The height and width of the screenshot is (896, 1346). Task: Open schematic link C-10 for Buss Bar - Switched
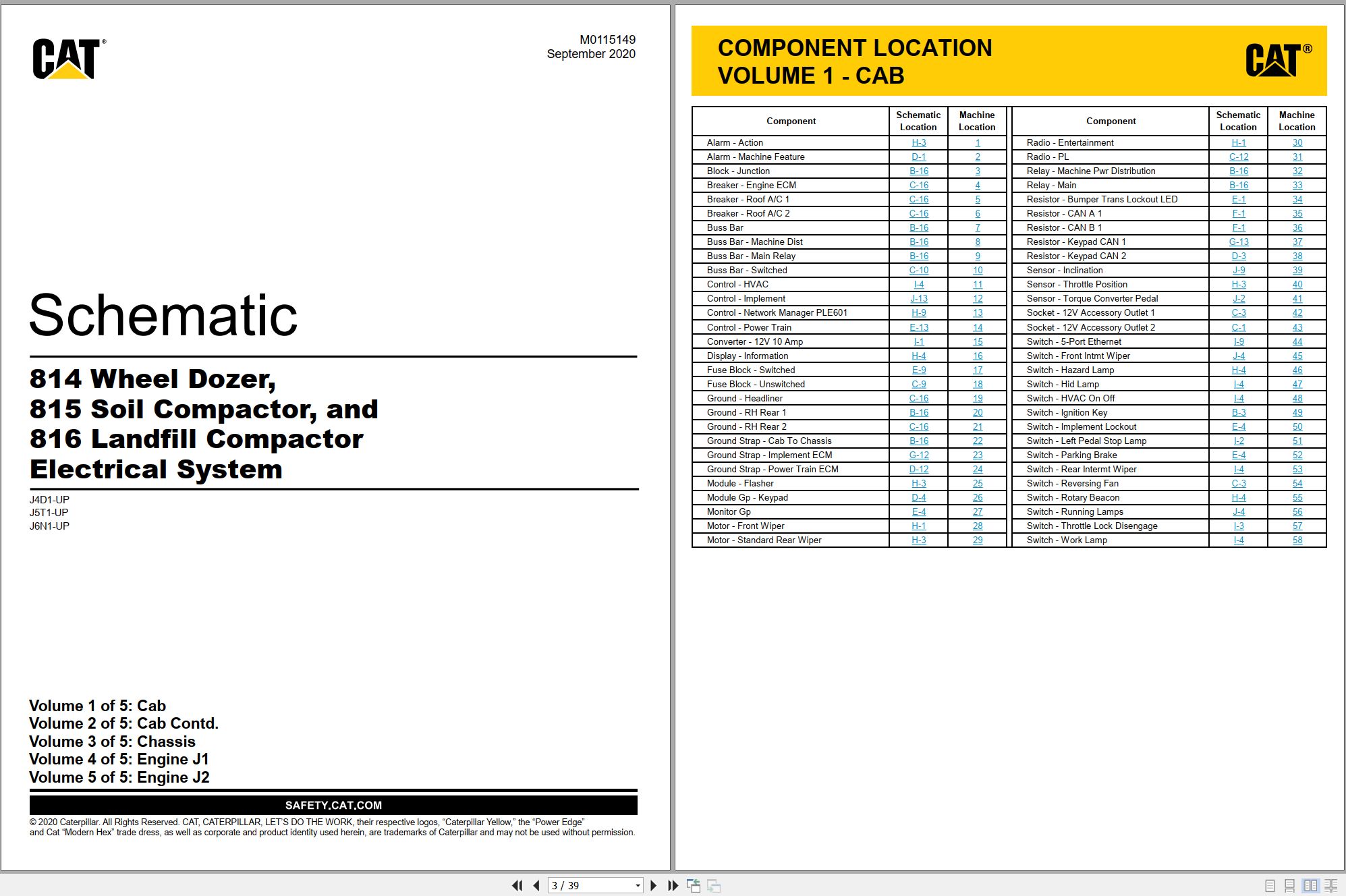click(x=918, y=270)
